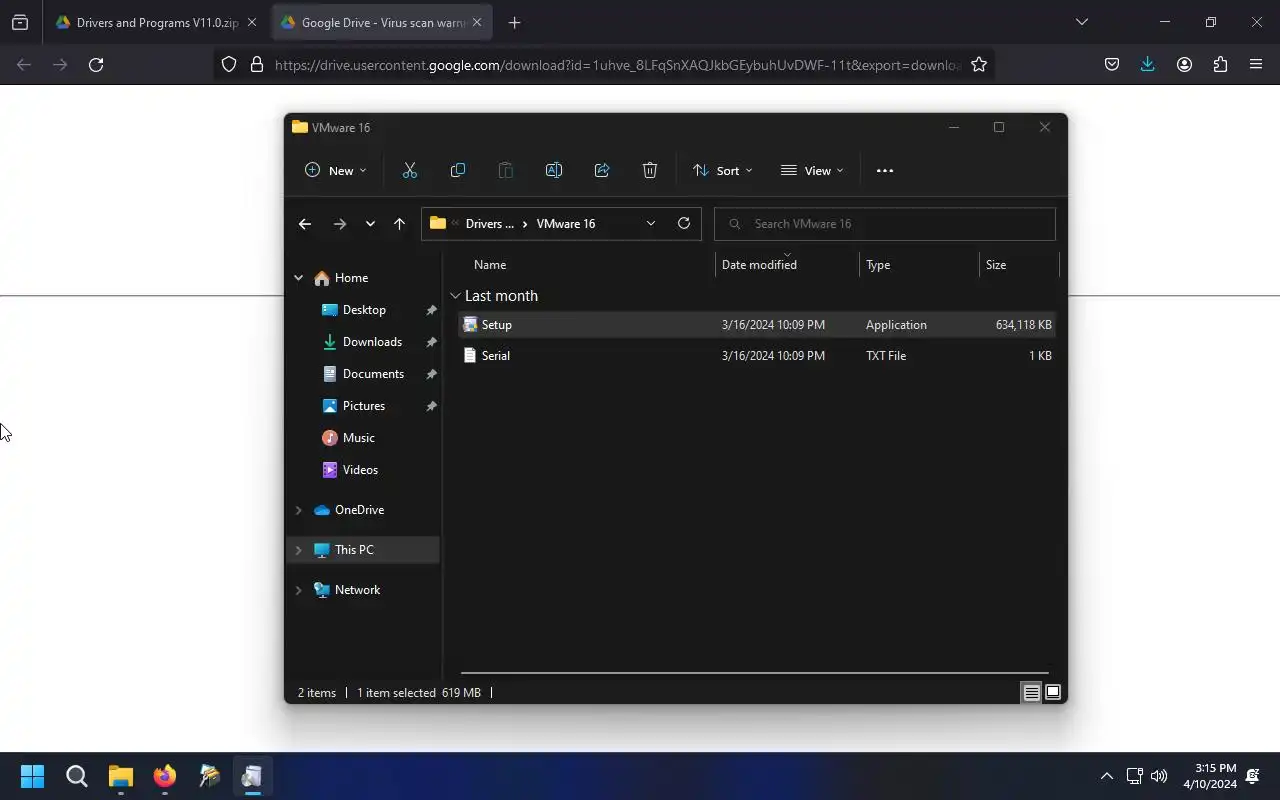The image size is (1280, 800).
Task: Click the Drivers breadcrumb in address bar
Action: pos(489,224)
